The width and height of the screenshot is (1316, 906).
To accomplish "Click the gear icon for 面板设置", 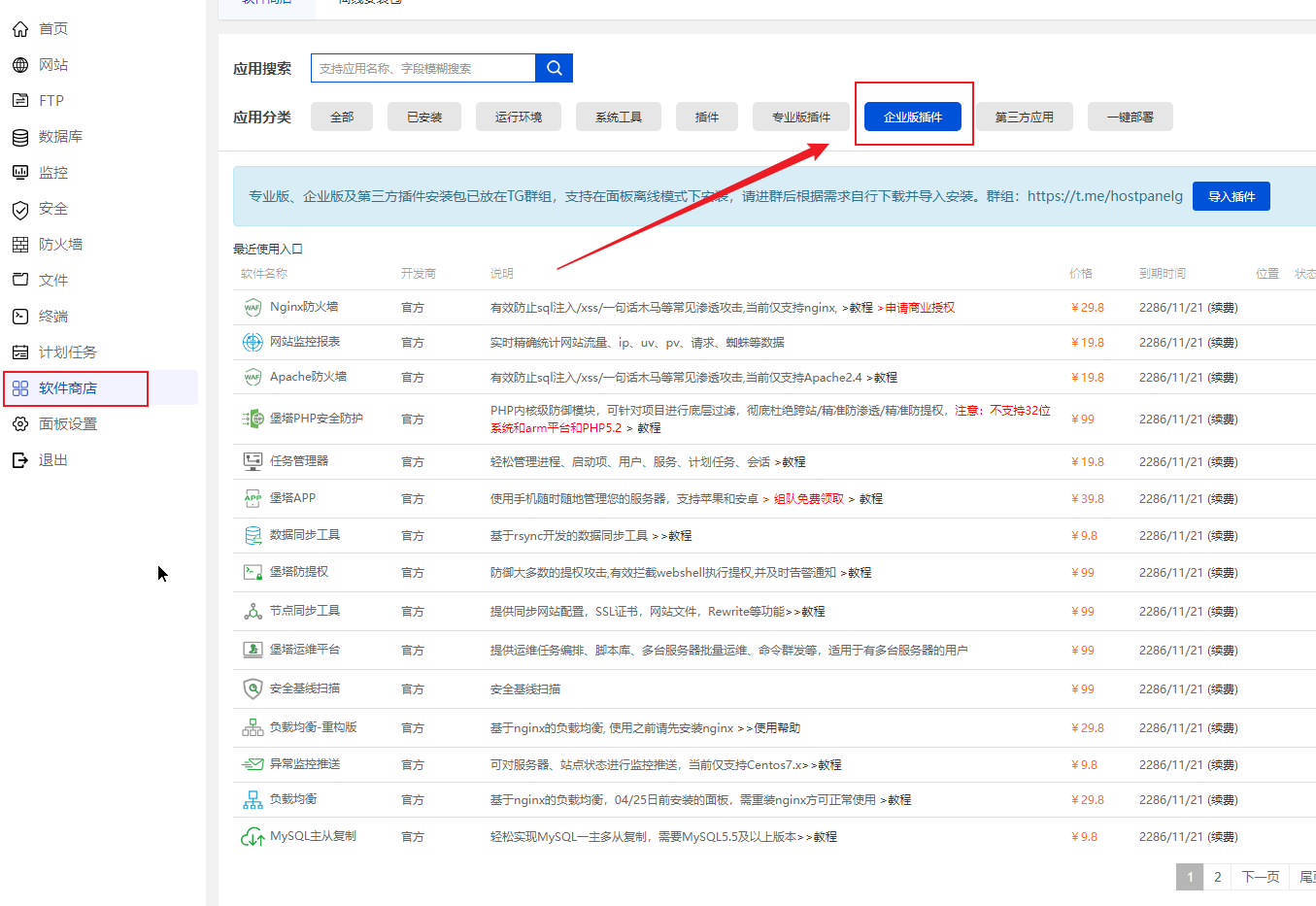I will [20, 424].
